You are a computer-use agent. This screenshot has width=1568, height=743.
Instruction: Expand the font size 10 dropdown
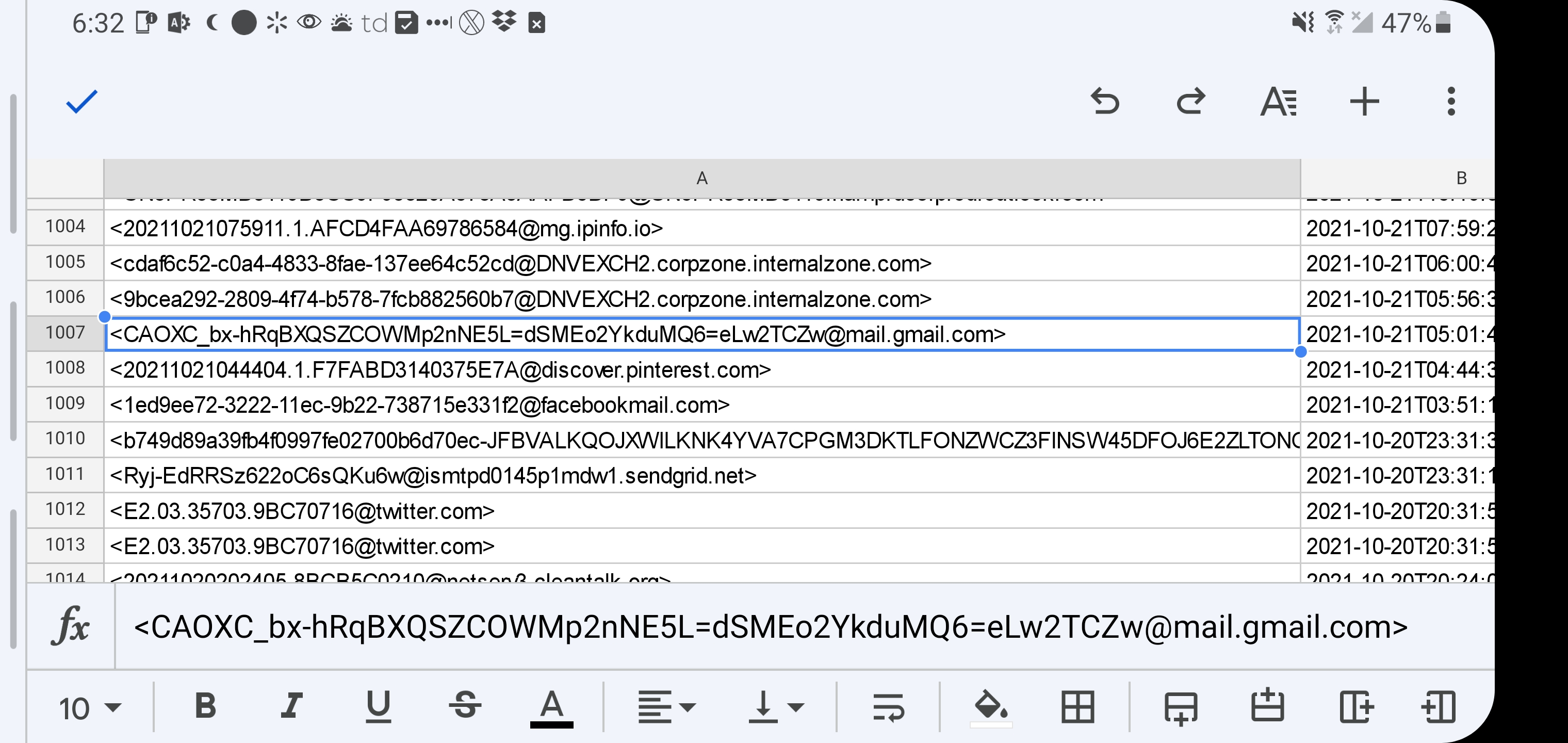[89, 708]
